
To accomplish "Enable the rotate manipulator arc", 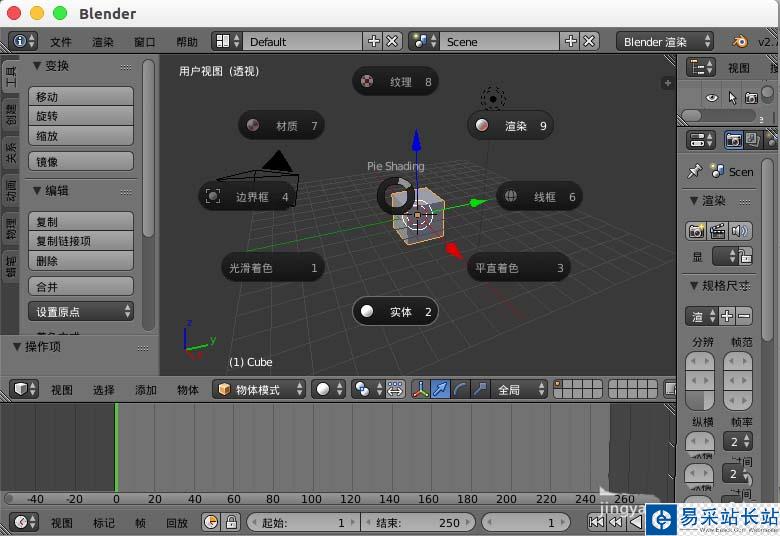I will [x=460, y=389].
